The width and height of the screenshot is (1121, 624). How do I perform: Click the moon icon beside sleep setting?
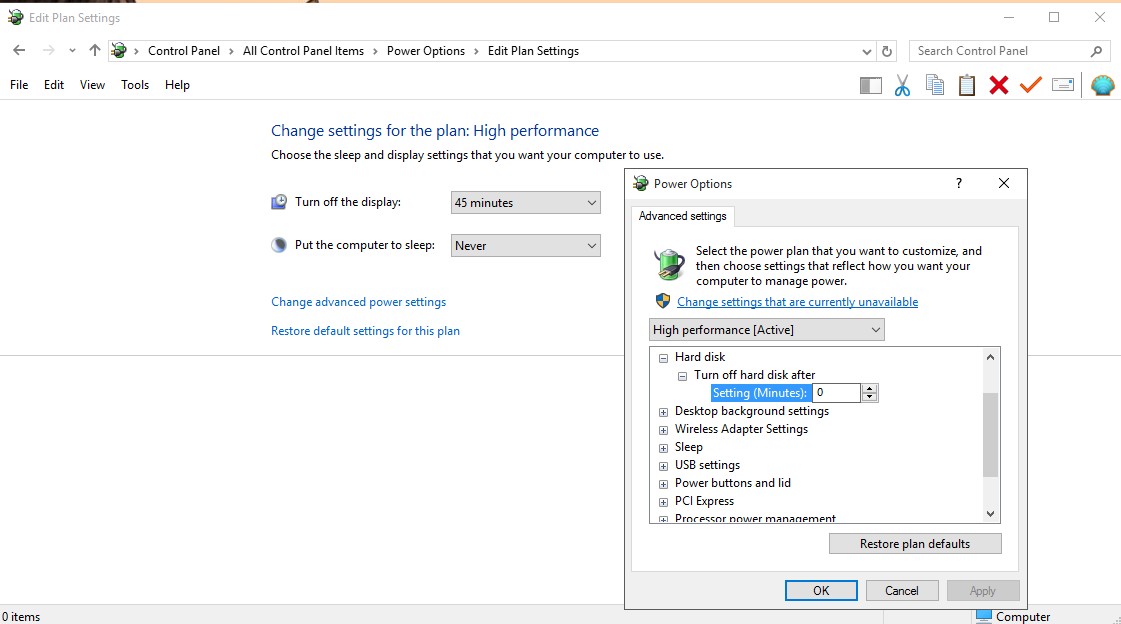pyautogui.click(x=279, y=245)
